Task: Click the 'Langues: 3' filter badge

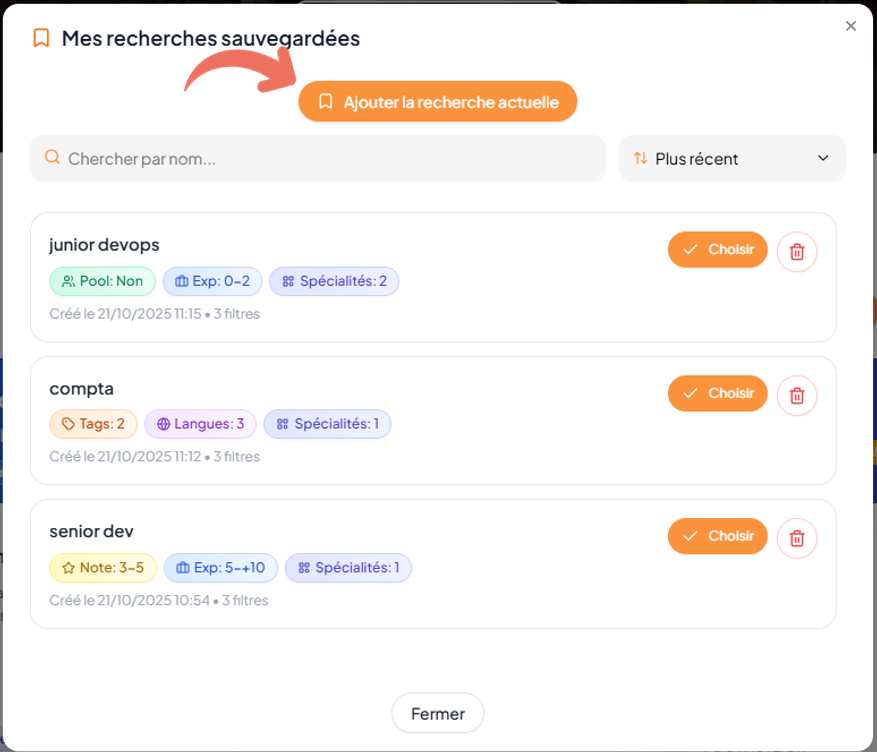Action: click(x=200, y=424)
